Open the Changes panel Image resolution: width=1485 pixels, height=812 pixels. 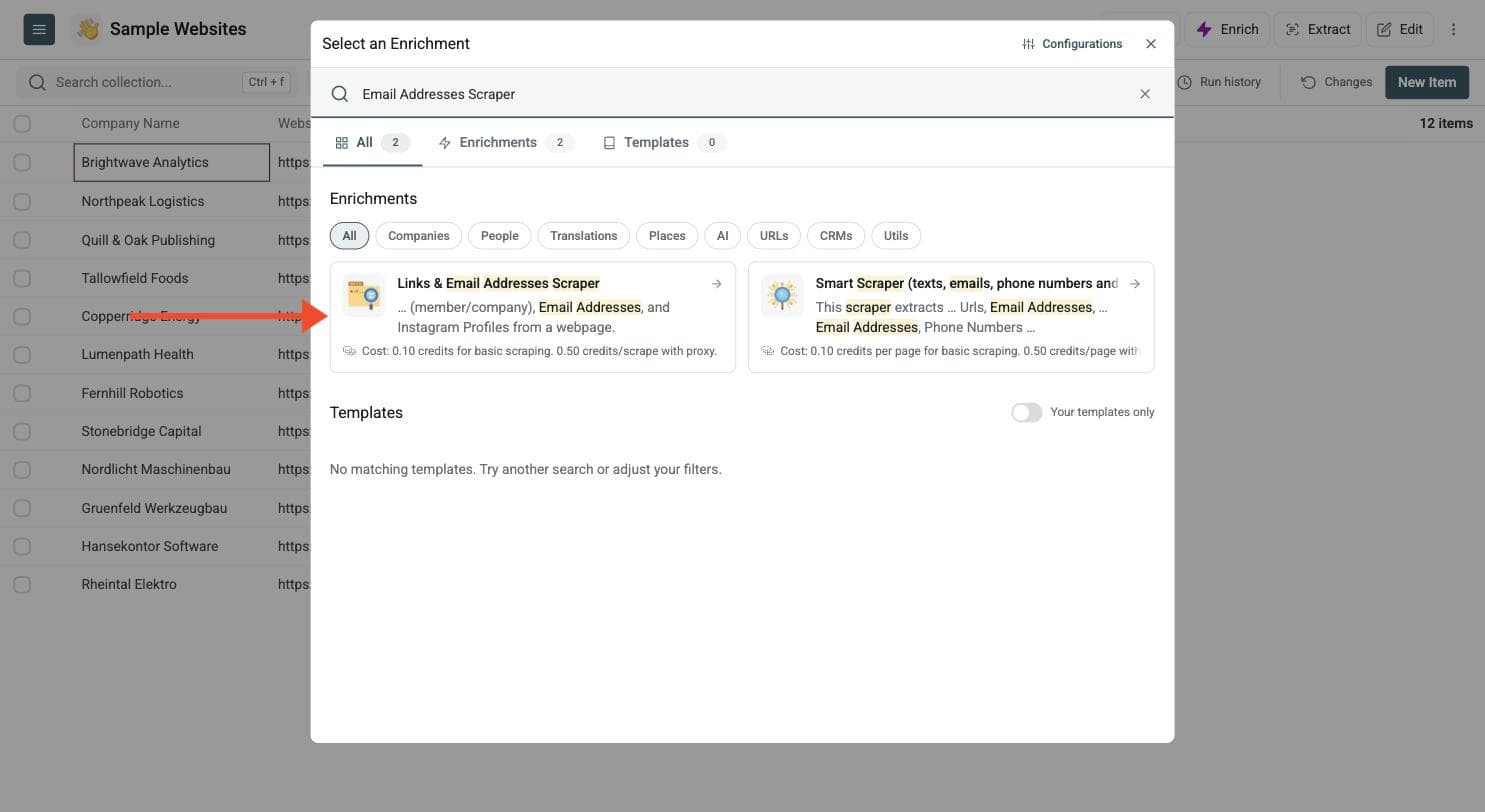tap(1336, 82)
